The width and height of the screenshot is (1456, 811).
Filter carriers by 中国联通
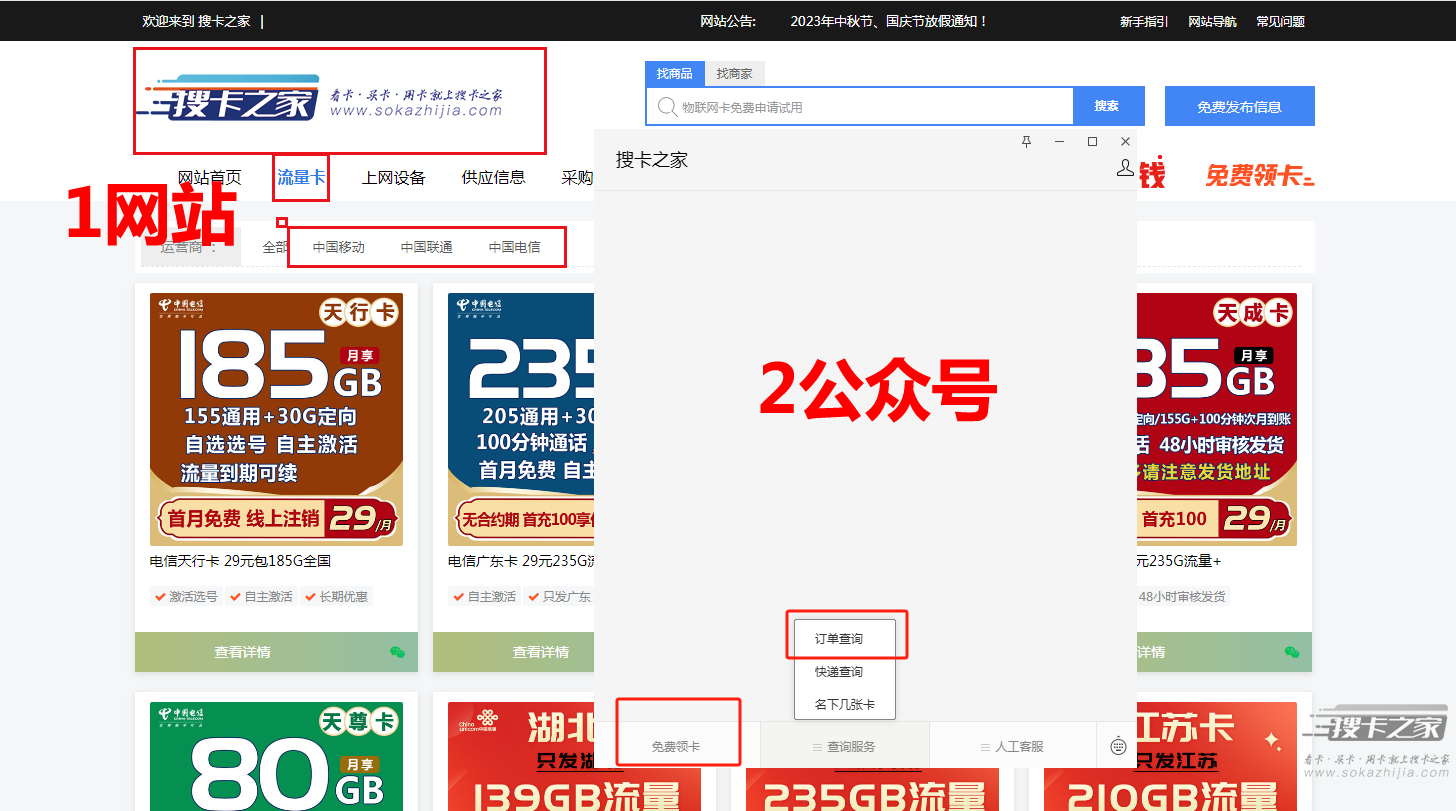click(427, 247)
